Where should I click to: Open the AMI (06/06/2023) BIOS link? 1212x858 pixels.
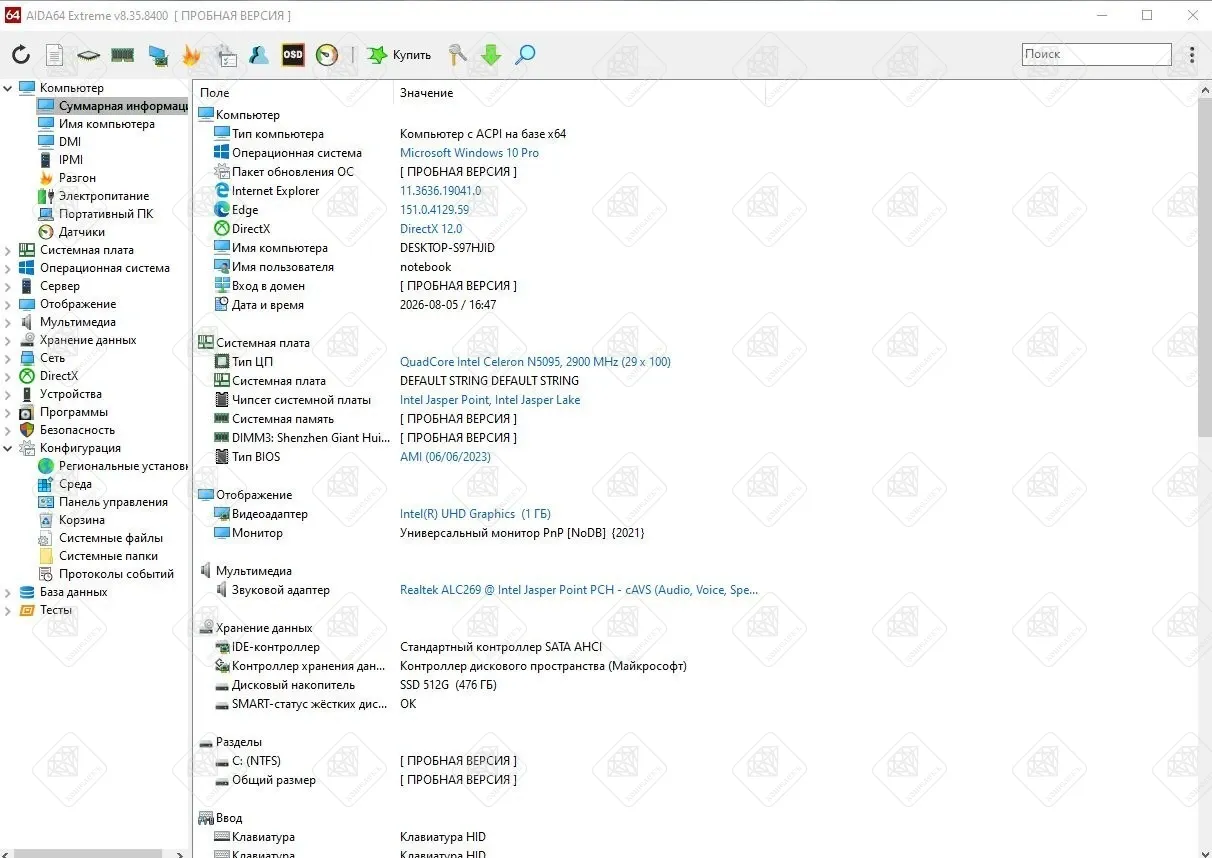[445, 457]
